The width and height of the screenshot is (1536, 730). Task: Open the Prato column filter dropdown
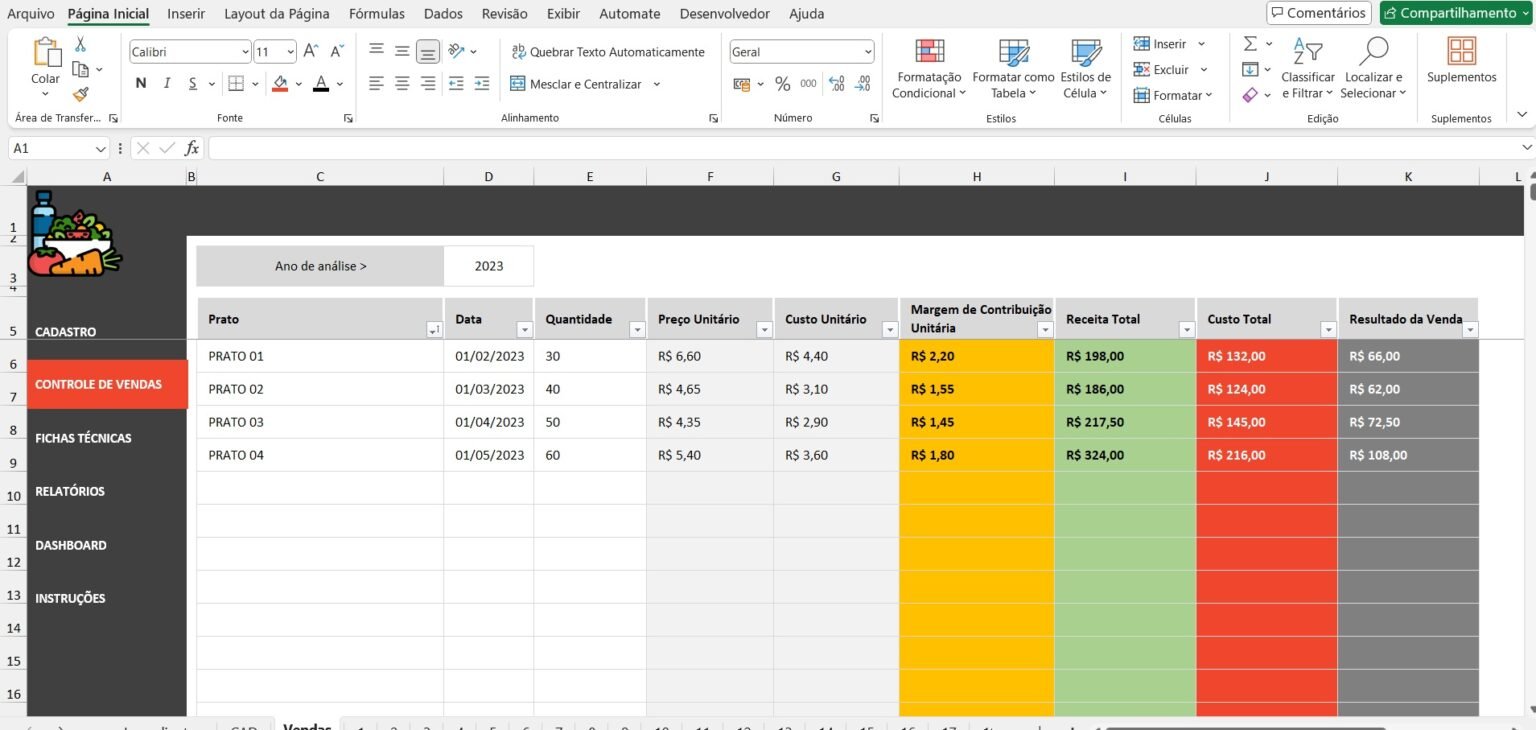(x=434, y=329)
